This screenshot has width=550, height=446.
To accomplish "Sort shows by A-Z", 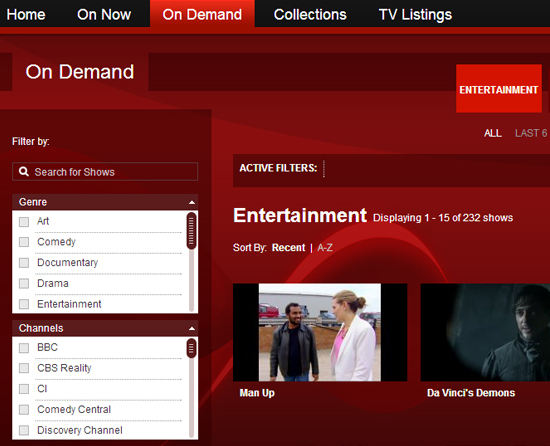I will click(325, 248).
